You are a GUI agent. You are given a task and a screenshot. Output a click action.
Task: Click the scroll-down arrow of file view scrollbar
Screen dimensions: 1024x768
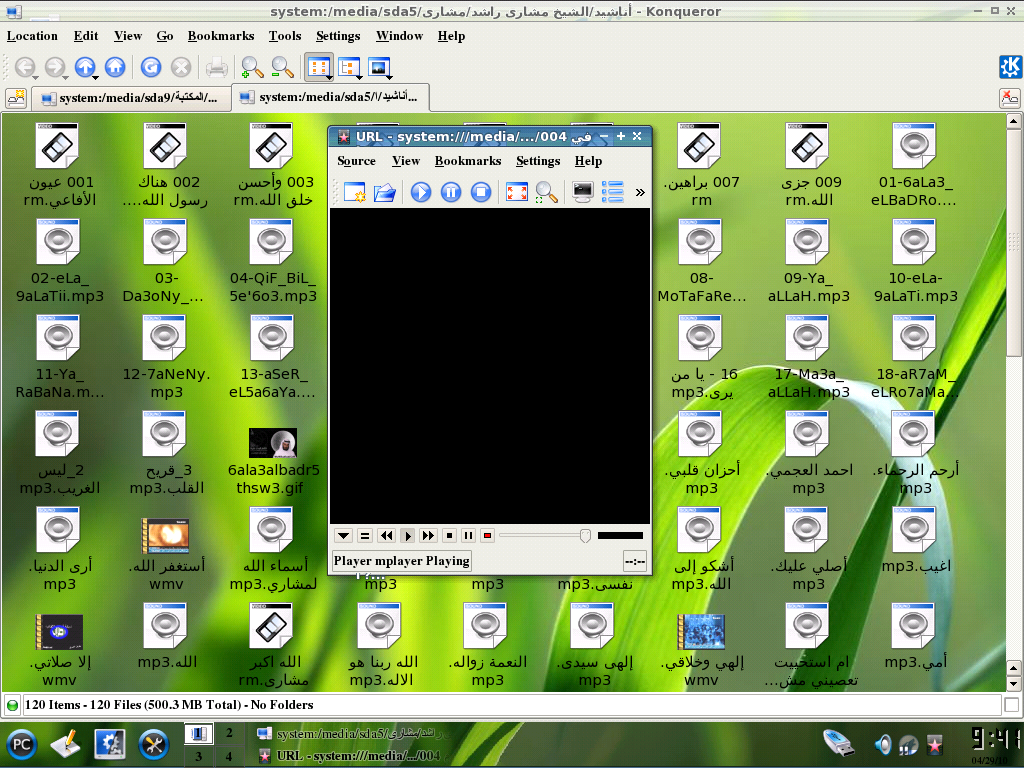click(1013, 684)
